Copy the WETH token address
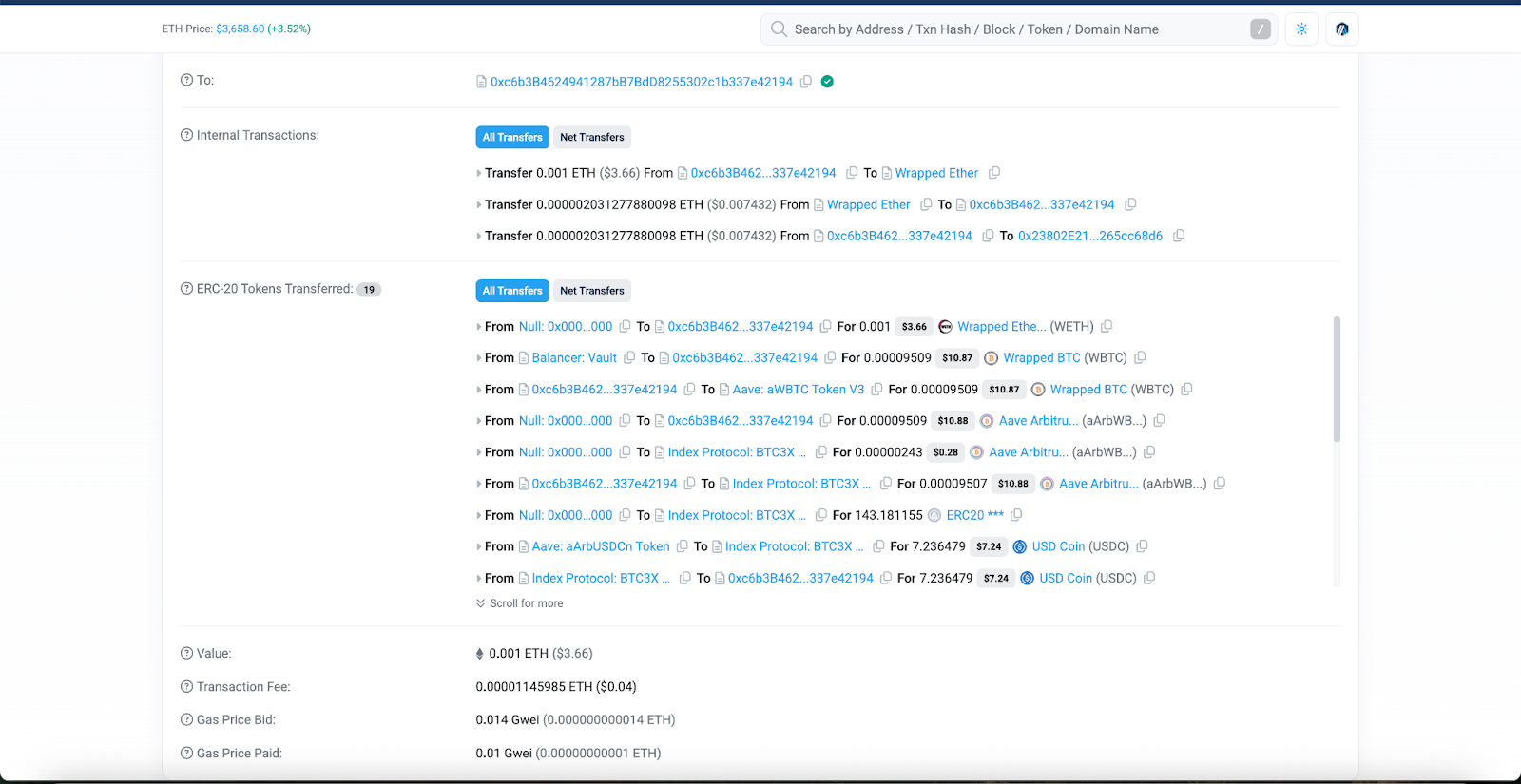The width and height of the screenshot is (1521, 784). (1107, 327)
